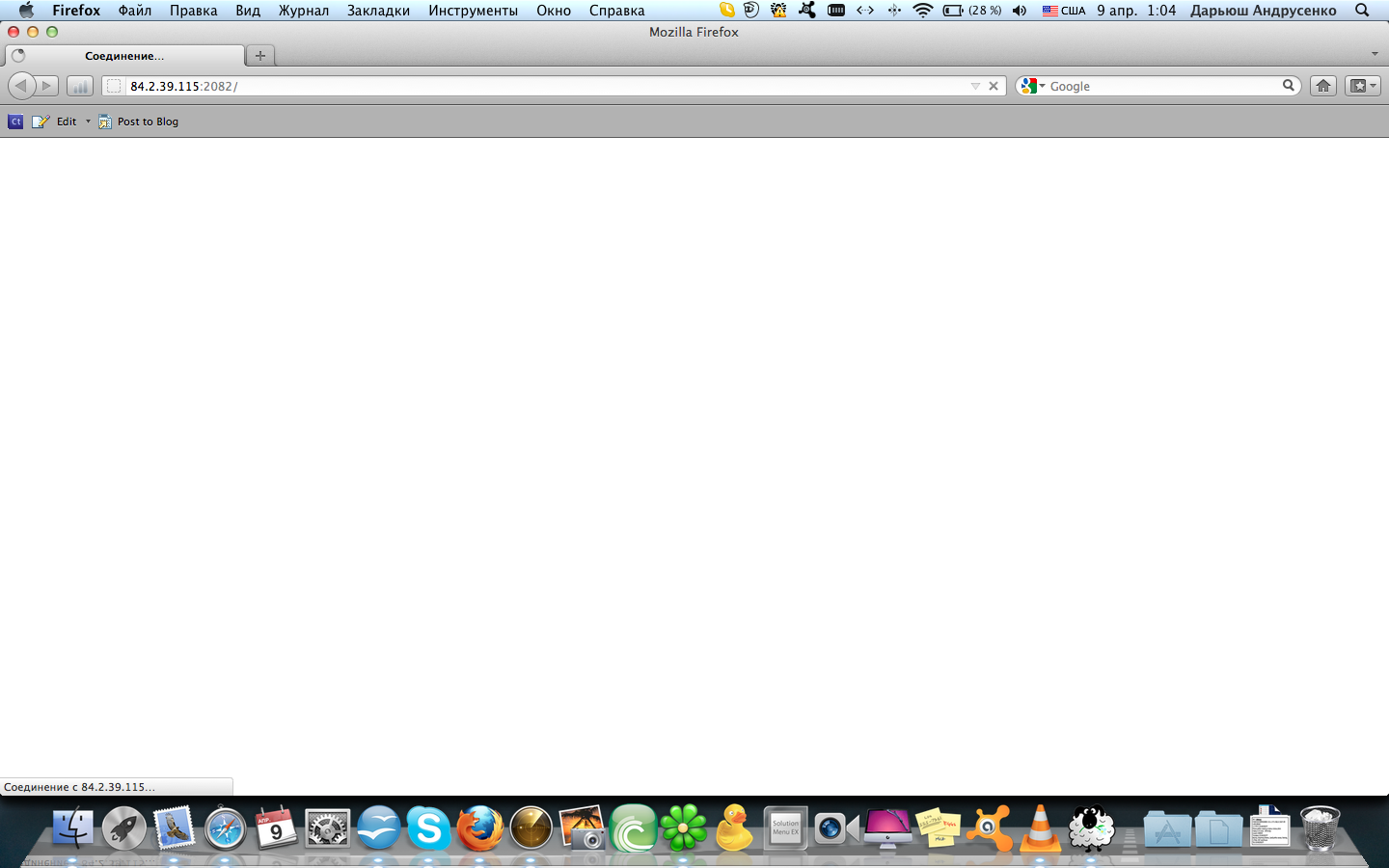The height and width of the screenshot is (868, 1389).
Task: Click the site identity icon before the URL
Action: [x=114, y=86]
